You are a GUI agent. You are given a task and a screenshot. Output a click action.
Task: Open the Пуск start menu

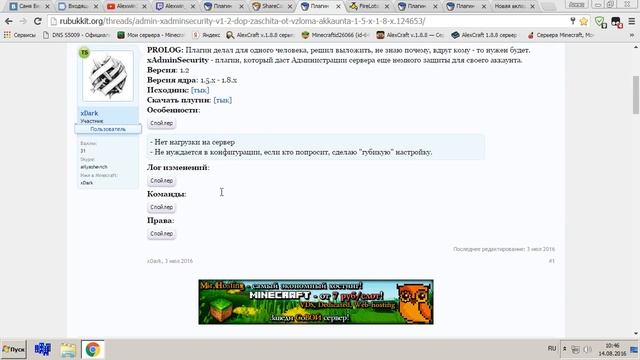pyautogui.click(x=13, y=350)
